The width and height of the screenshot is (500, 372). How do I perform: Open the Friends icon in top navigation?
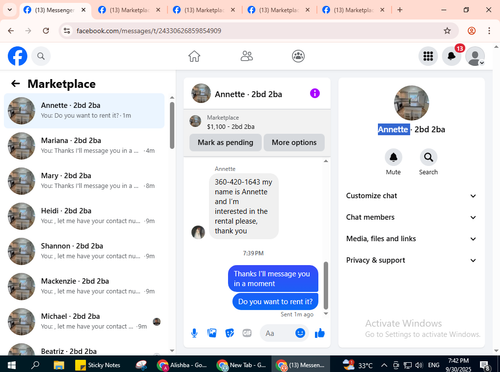(x=247, y=56)
